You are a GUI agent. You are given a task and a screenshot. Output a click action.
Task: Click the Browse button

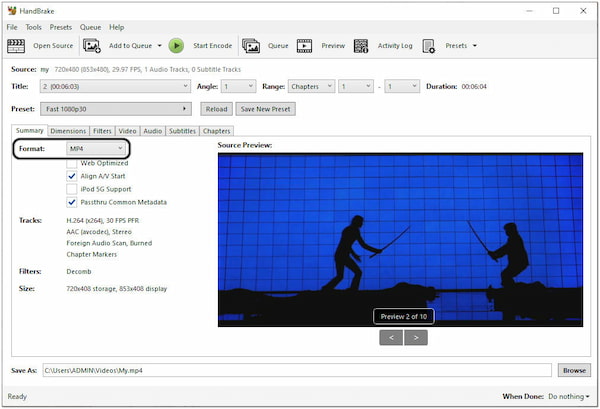click(574, 370)
